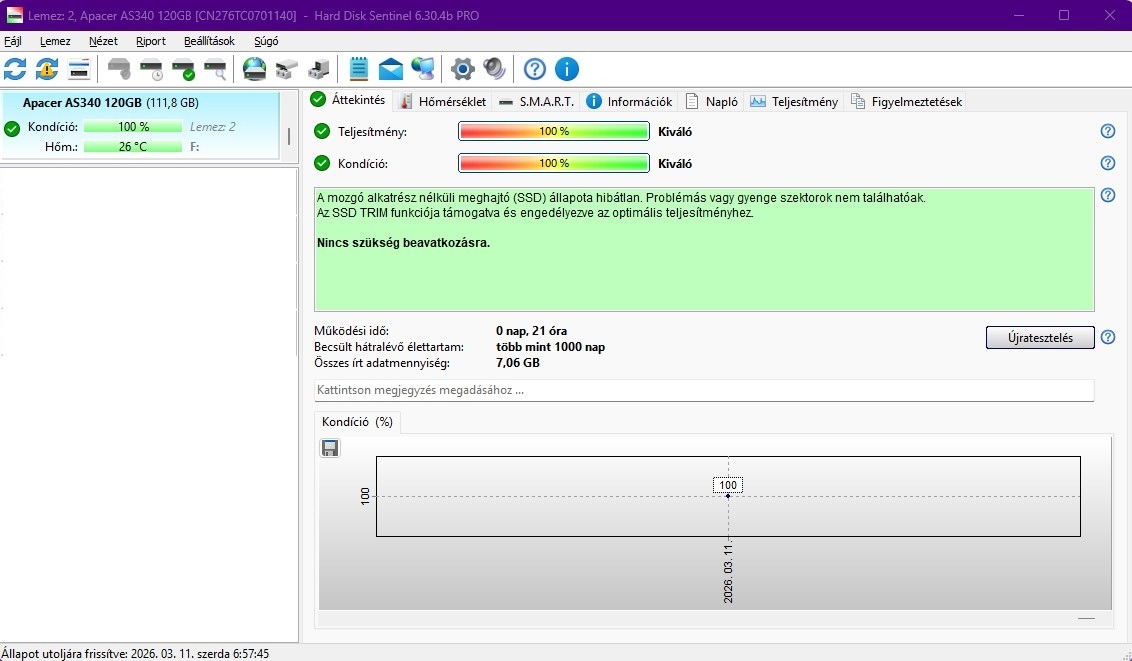Click the disk with globe toolbar icon
The width and height of the screenshot is (1132, 661).
pyautogui.click(x=255, y=69)
